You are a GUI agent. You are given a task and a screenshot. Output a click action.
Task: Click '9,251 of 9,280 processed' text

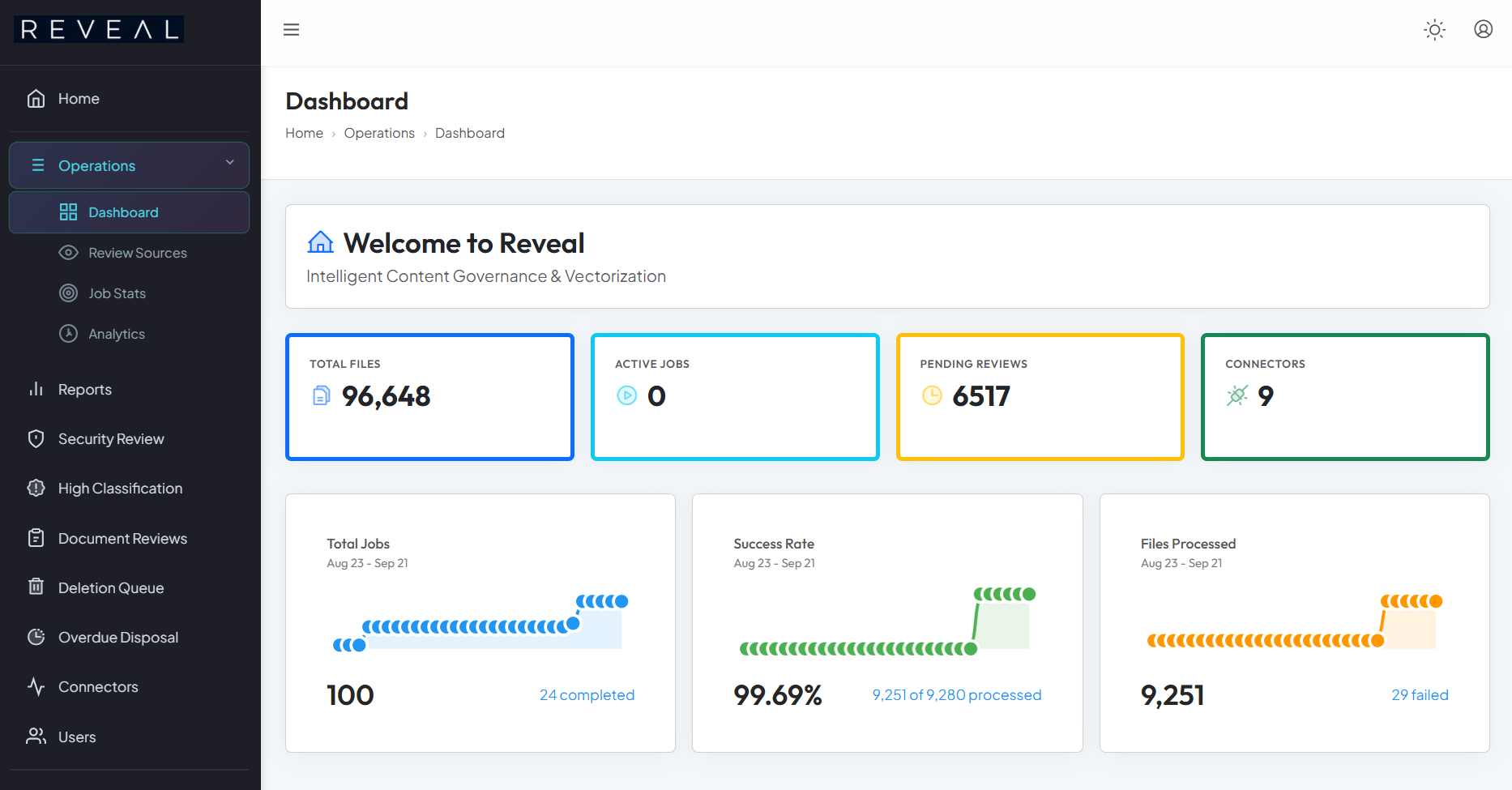(x=957, y=695)
